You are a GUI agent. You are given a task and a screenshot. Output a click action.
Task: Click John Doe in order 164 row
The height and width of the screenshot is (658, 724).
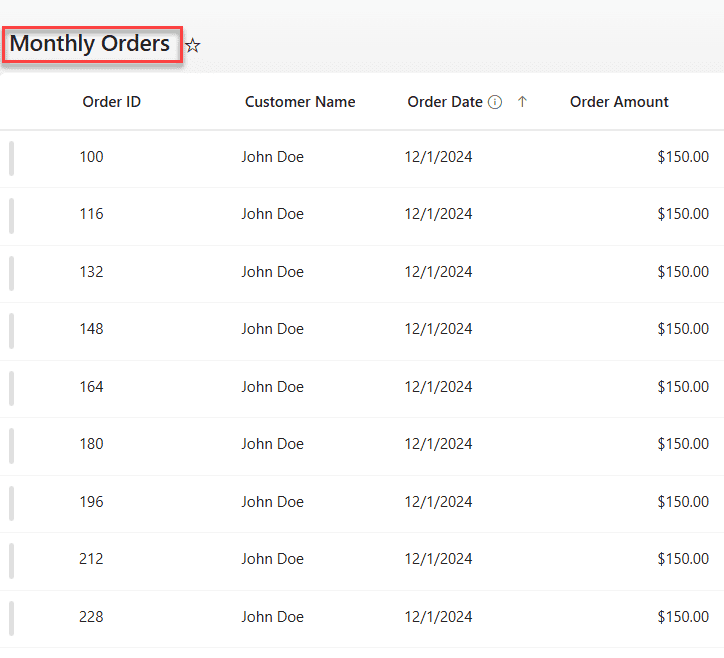point(272,386)
